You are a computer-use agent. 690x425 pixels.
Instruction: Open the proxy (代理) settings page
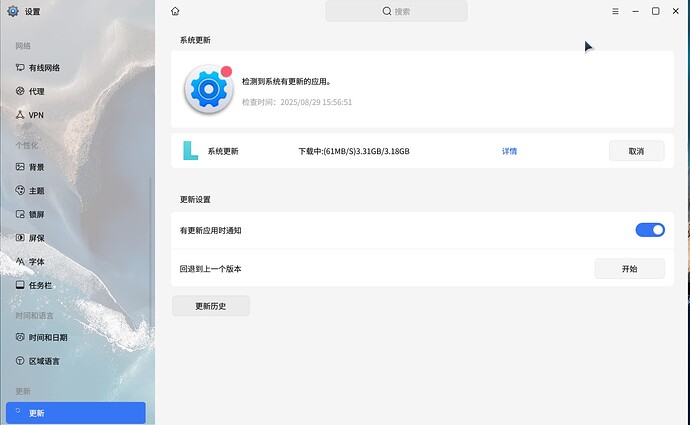coord(36,91)
